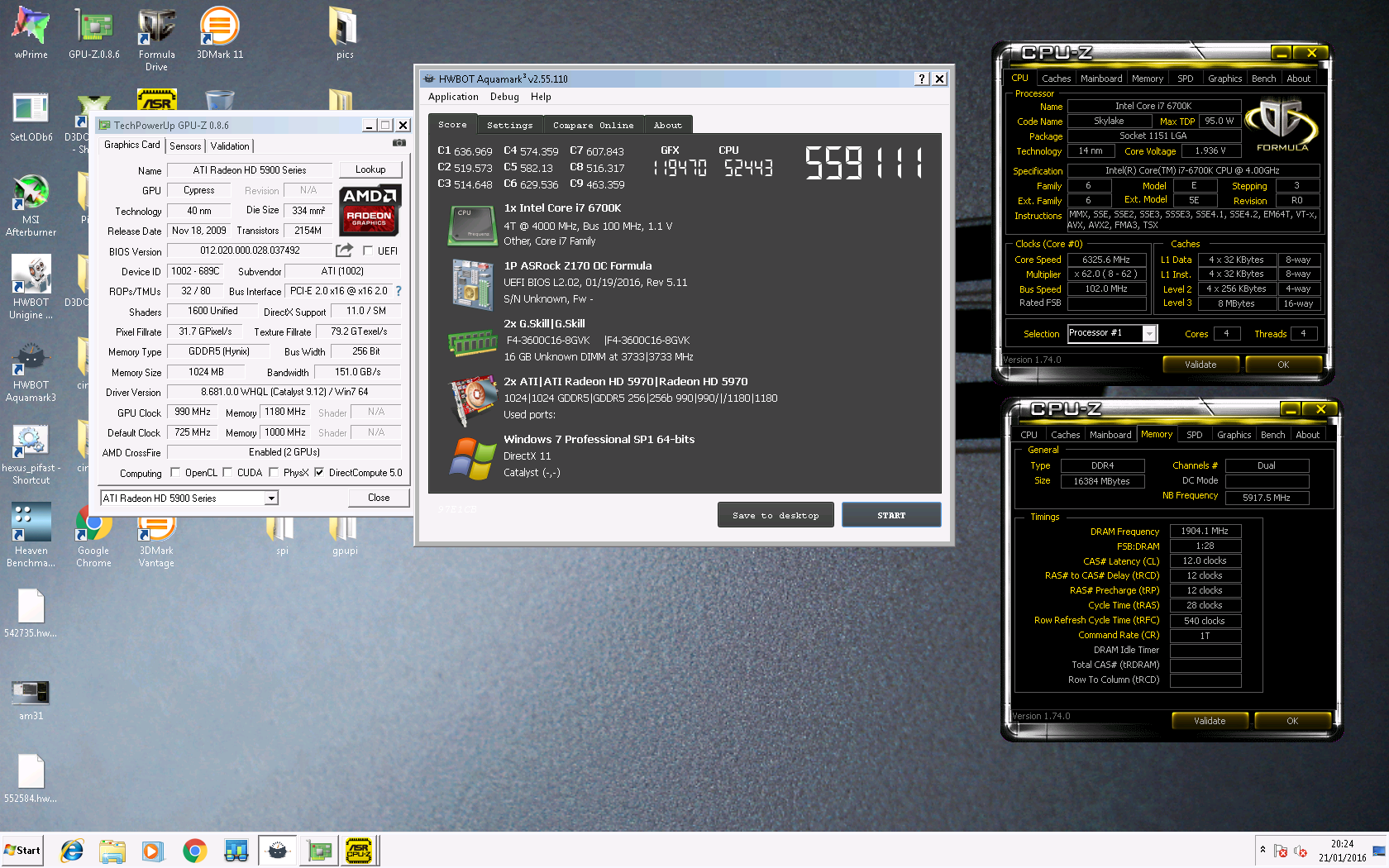Click the AMD Radeon Graphics logo in GPU-Z

[370, 210]
